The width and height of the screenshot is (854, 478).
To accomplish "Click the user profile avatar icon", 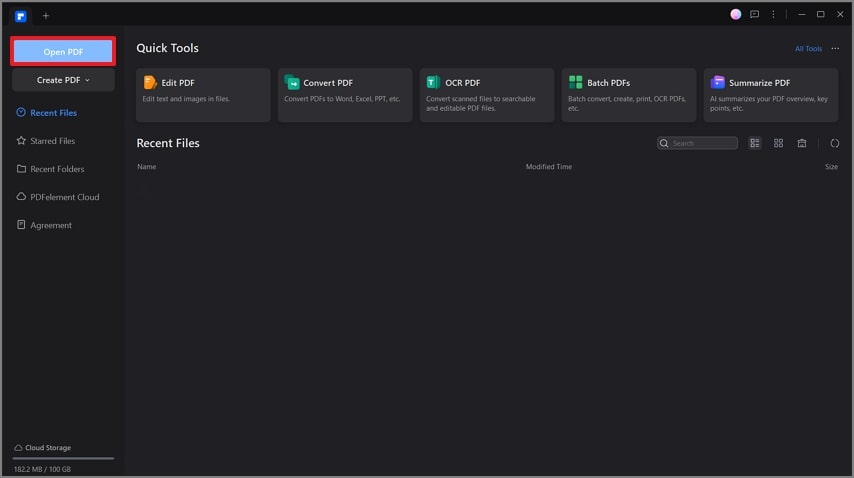I will click(735, 15).
